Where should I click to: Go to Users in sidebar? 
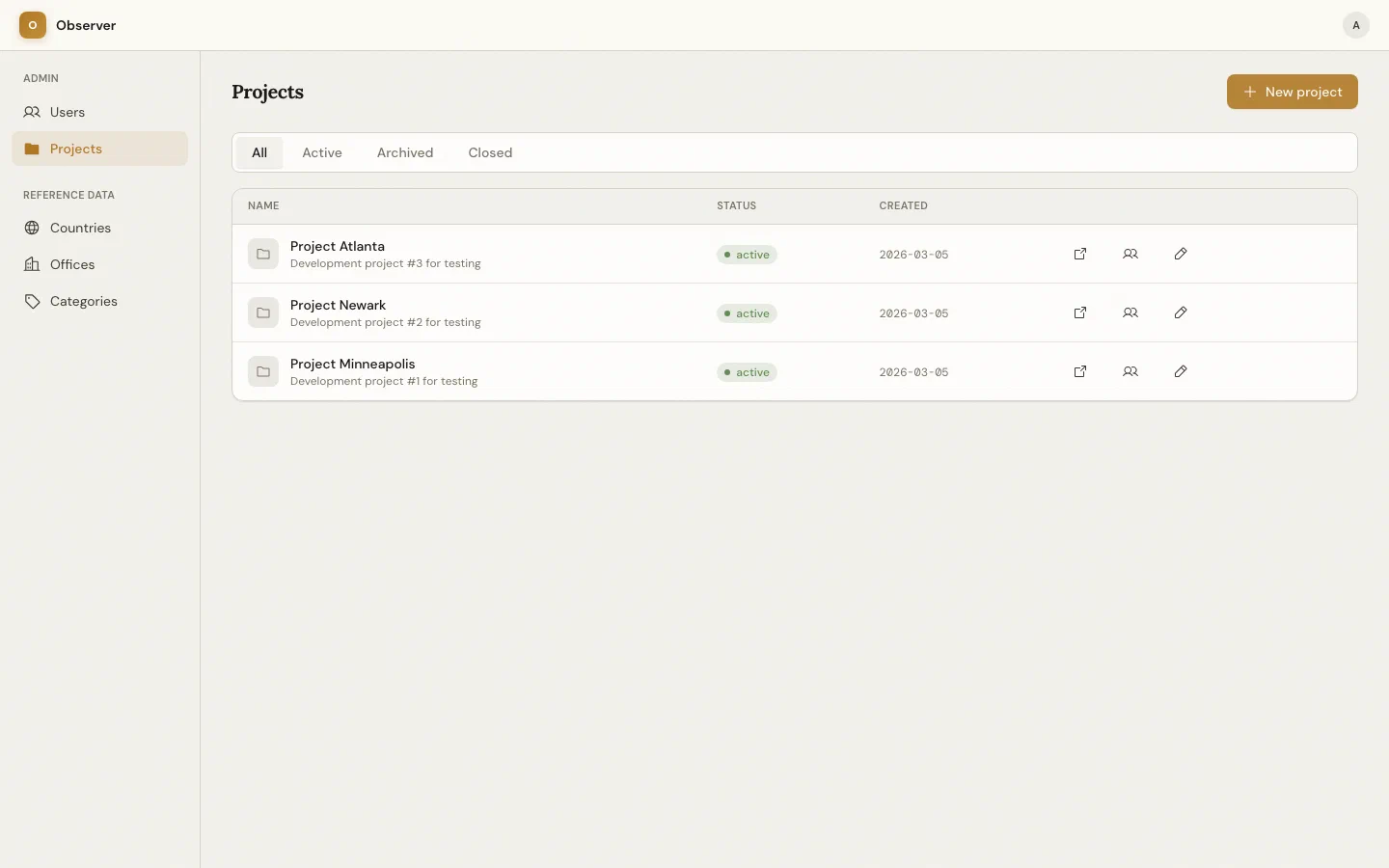click(x=68, y=112)
